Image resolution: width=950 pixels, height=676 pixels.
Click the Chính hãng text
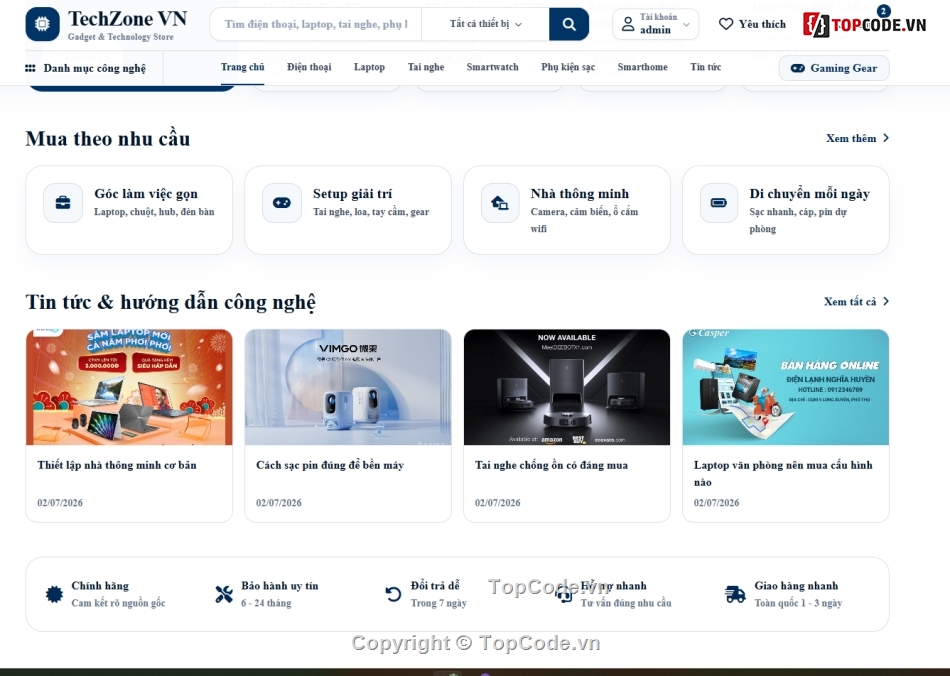pyautogui.click(x=100, y=586)
